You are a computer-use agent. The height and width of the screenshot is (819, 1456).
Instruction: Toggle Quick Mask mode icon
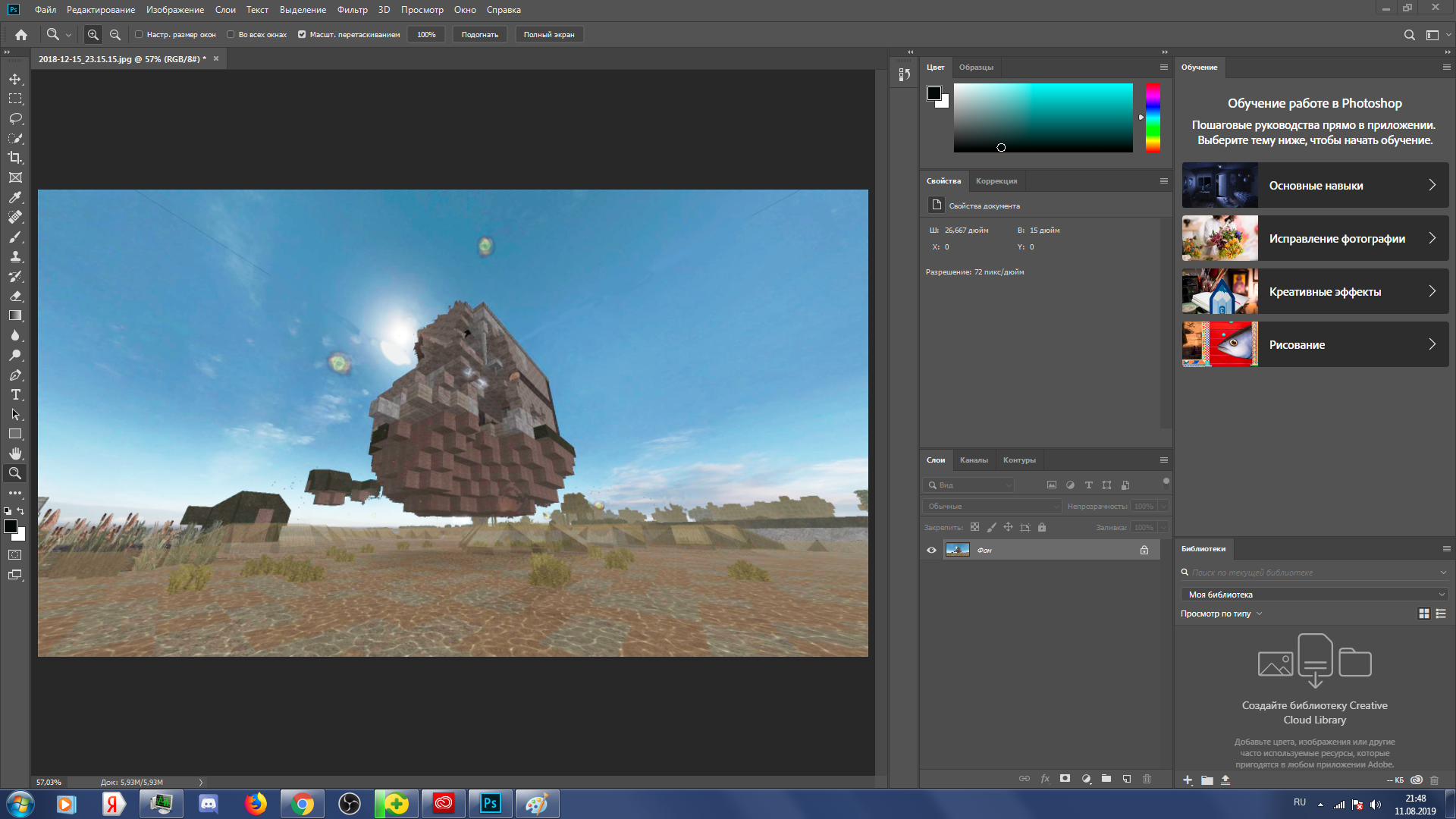point(15,555)
